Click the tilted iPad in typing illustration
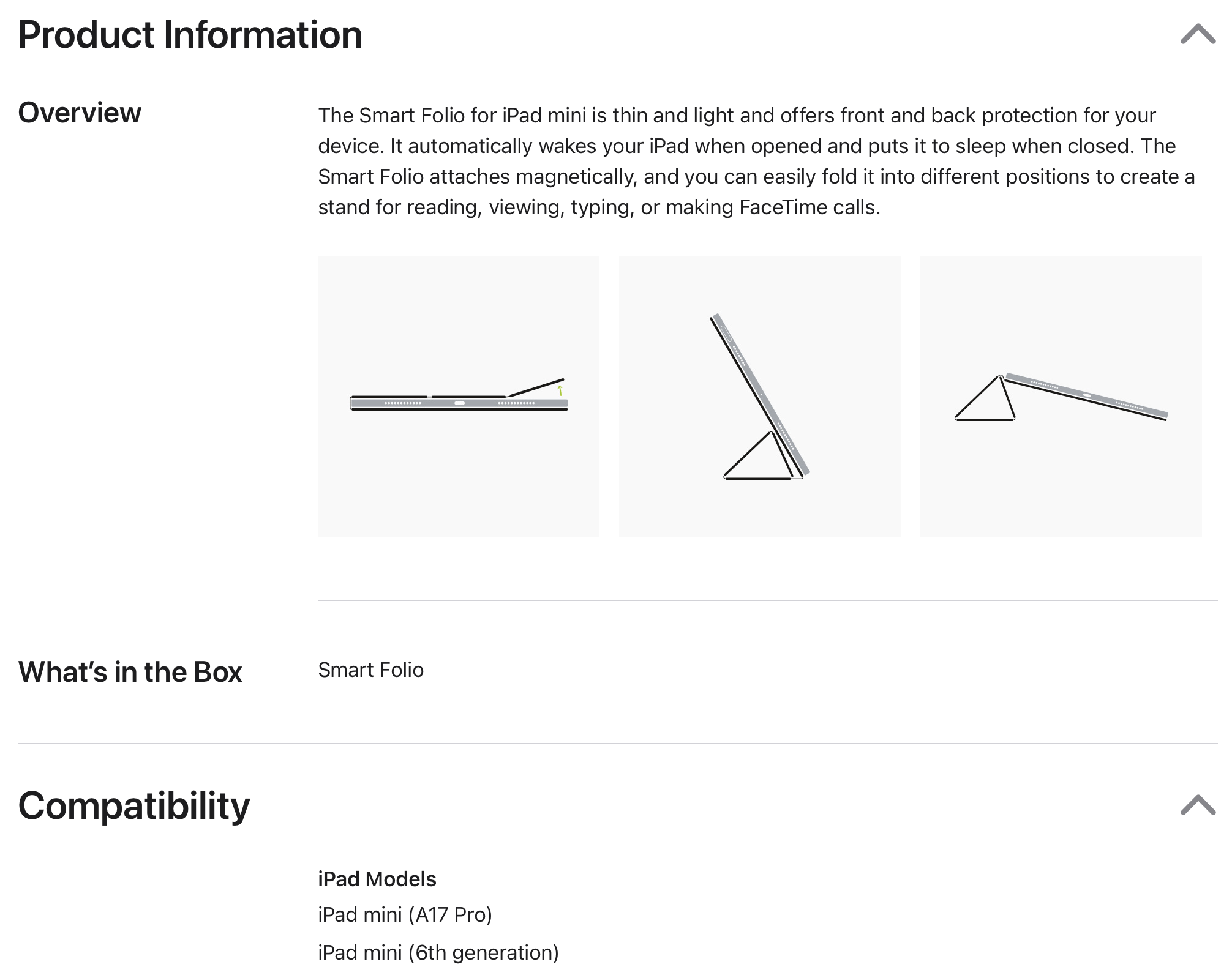 (1087, 397)
